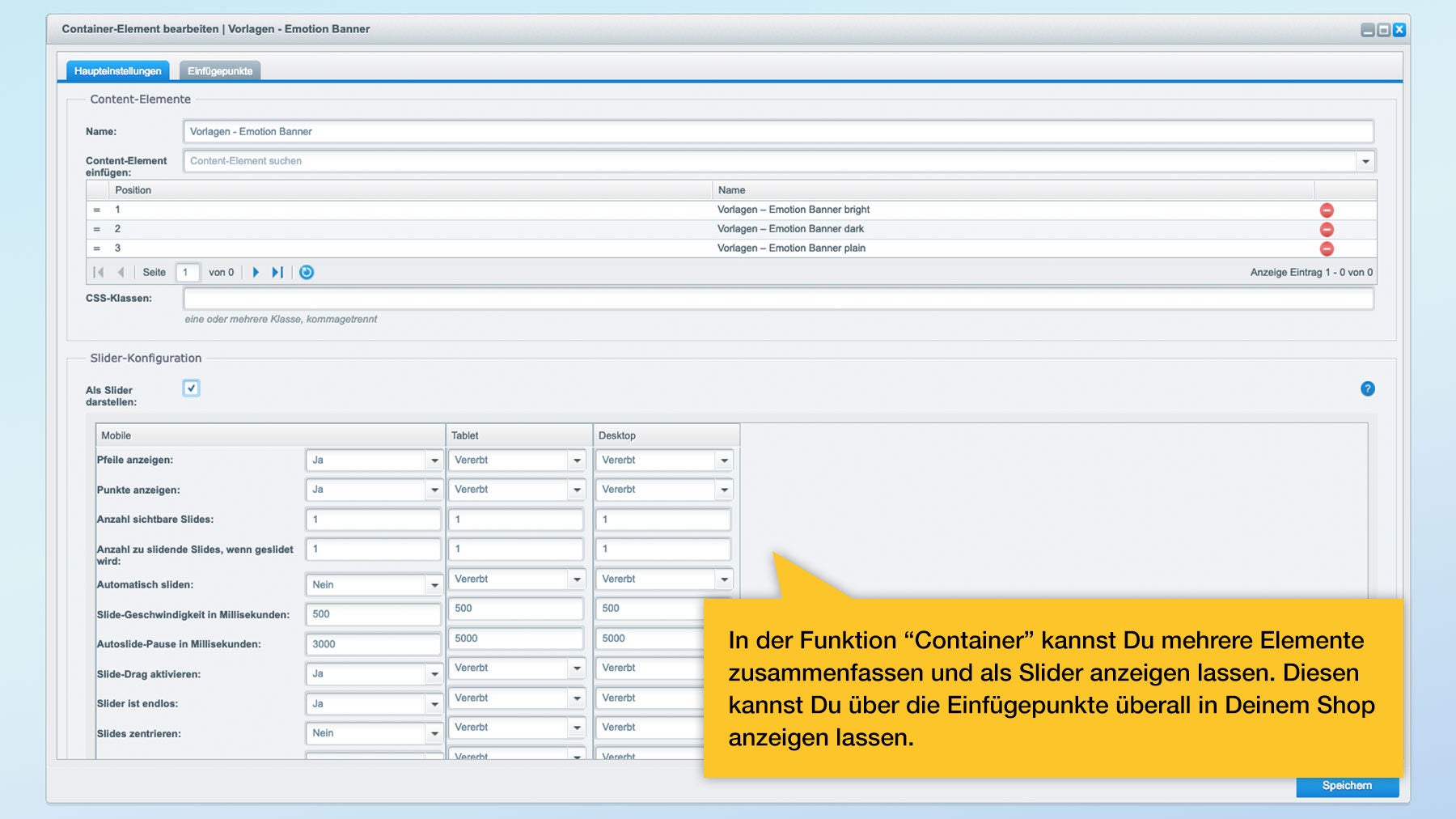
Task: Open Mobile Punkte anzeigen dropdown
Action: click(434, 490)
